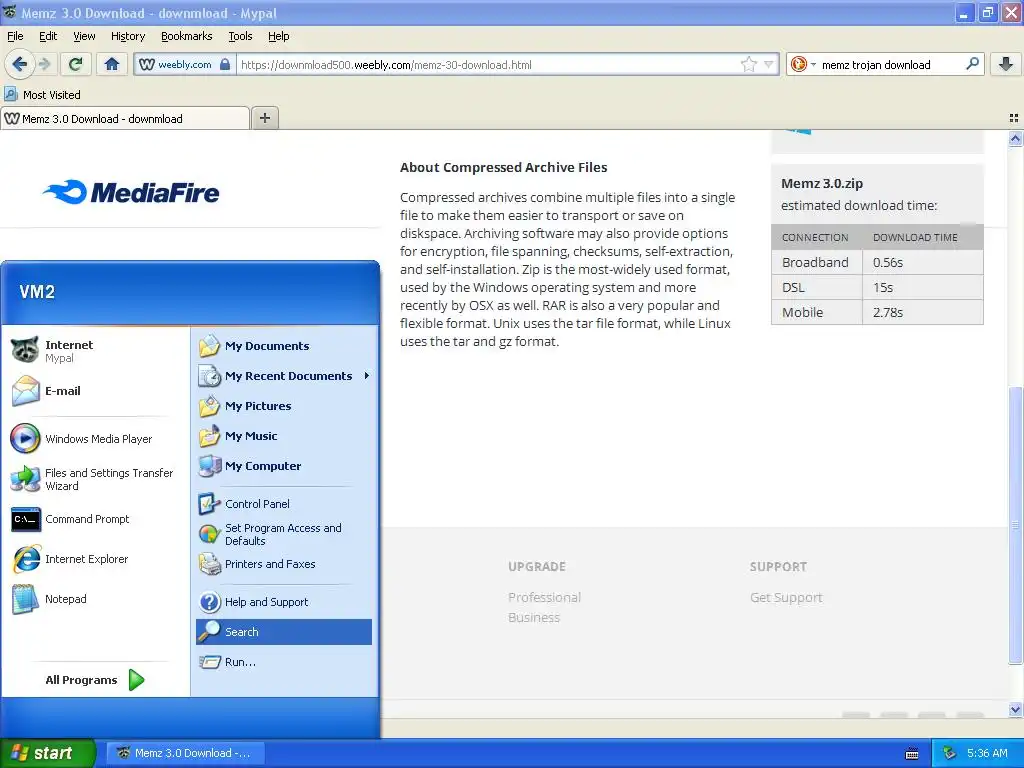1024x768 pixels.
Task: Click the magnifier in the search box
Action: [x=972, y=64]
